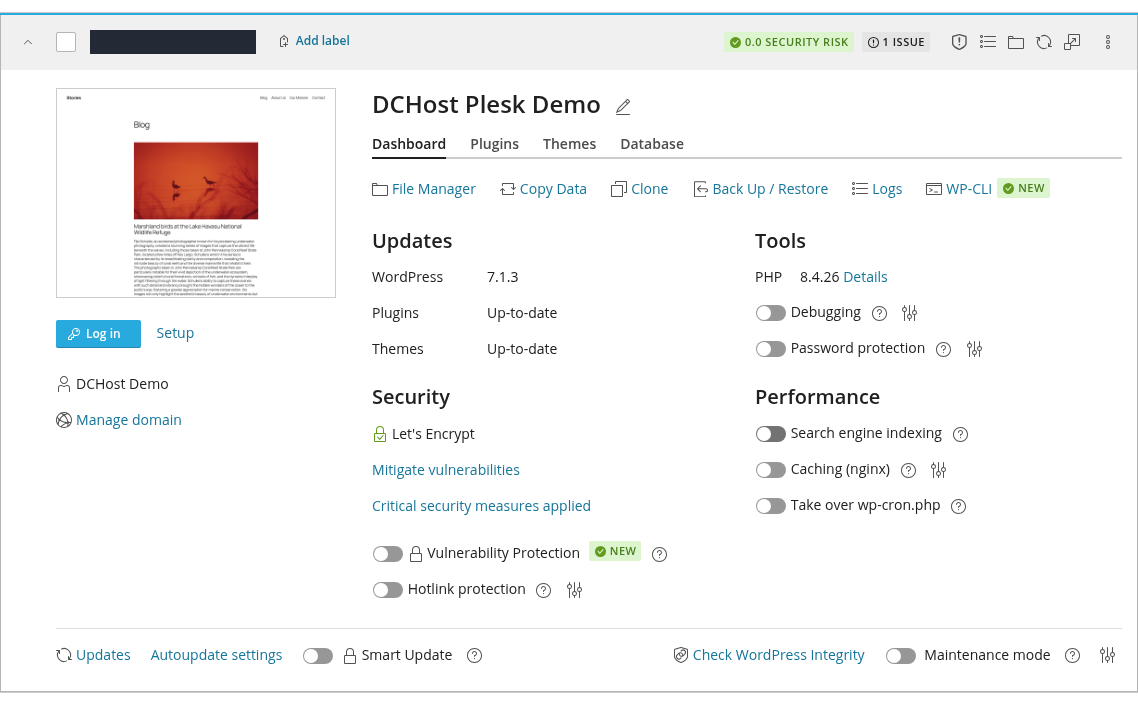Collapse the site card with the chevron
The width and height of the screenshot is (1138, 710).
[28, 42]
